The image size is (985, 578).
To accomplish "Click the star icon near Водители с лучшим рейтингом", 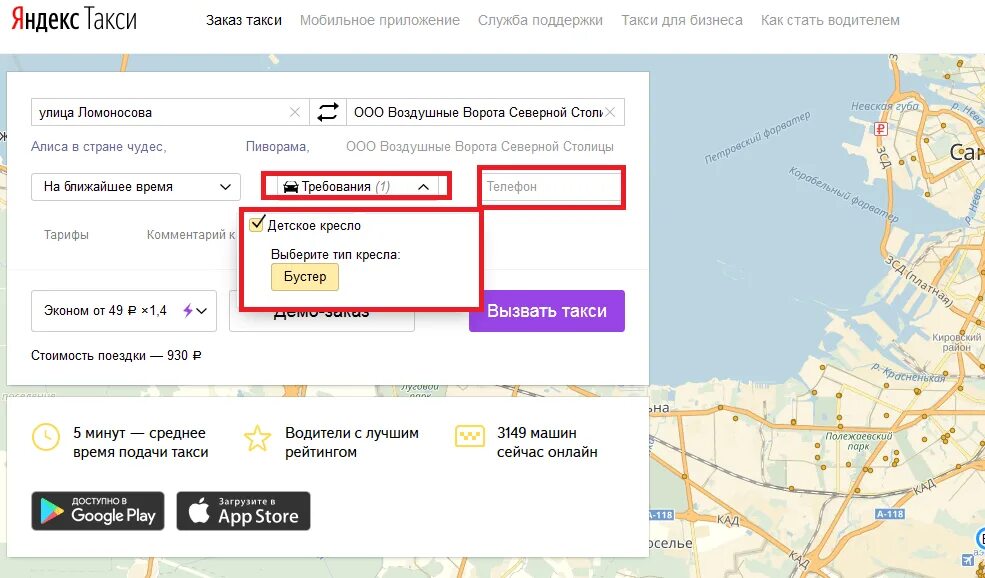I will (x=258, y=438).
